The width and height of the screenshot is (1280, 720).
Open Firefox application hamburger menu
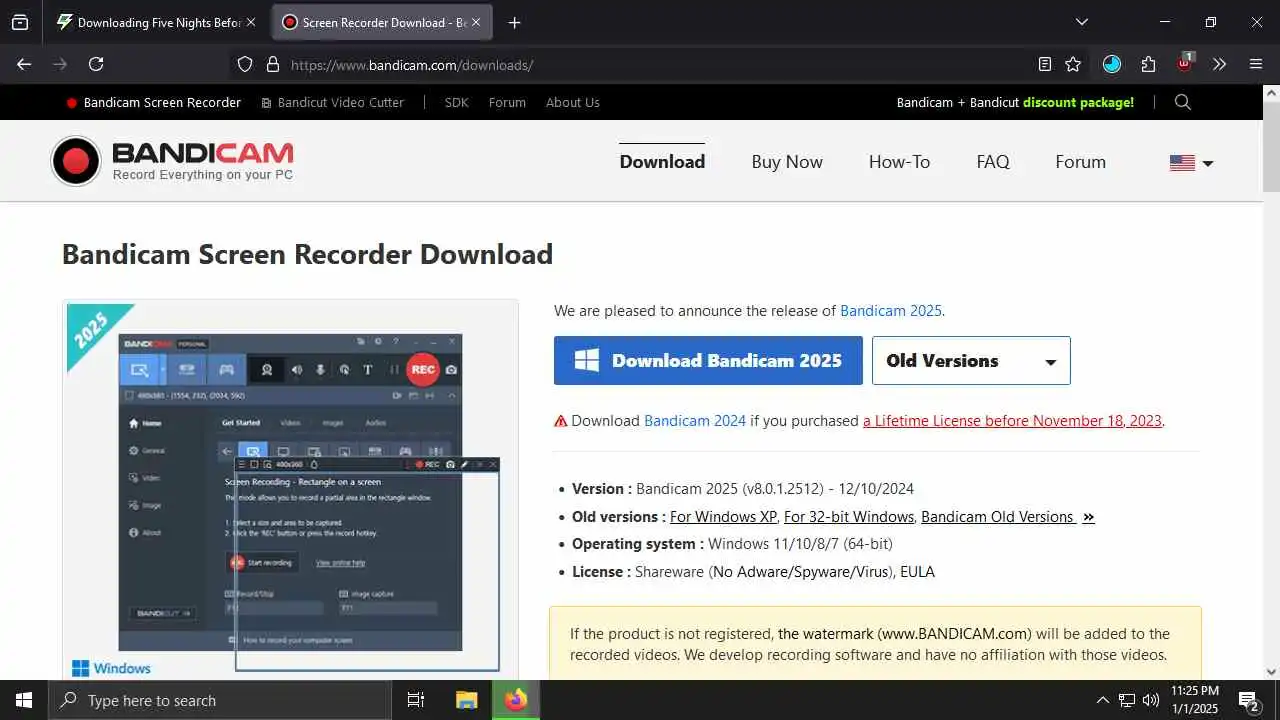pos(1256,64)
